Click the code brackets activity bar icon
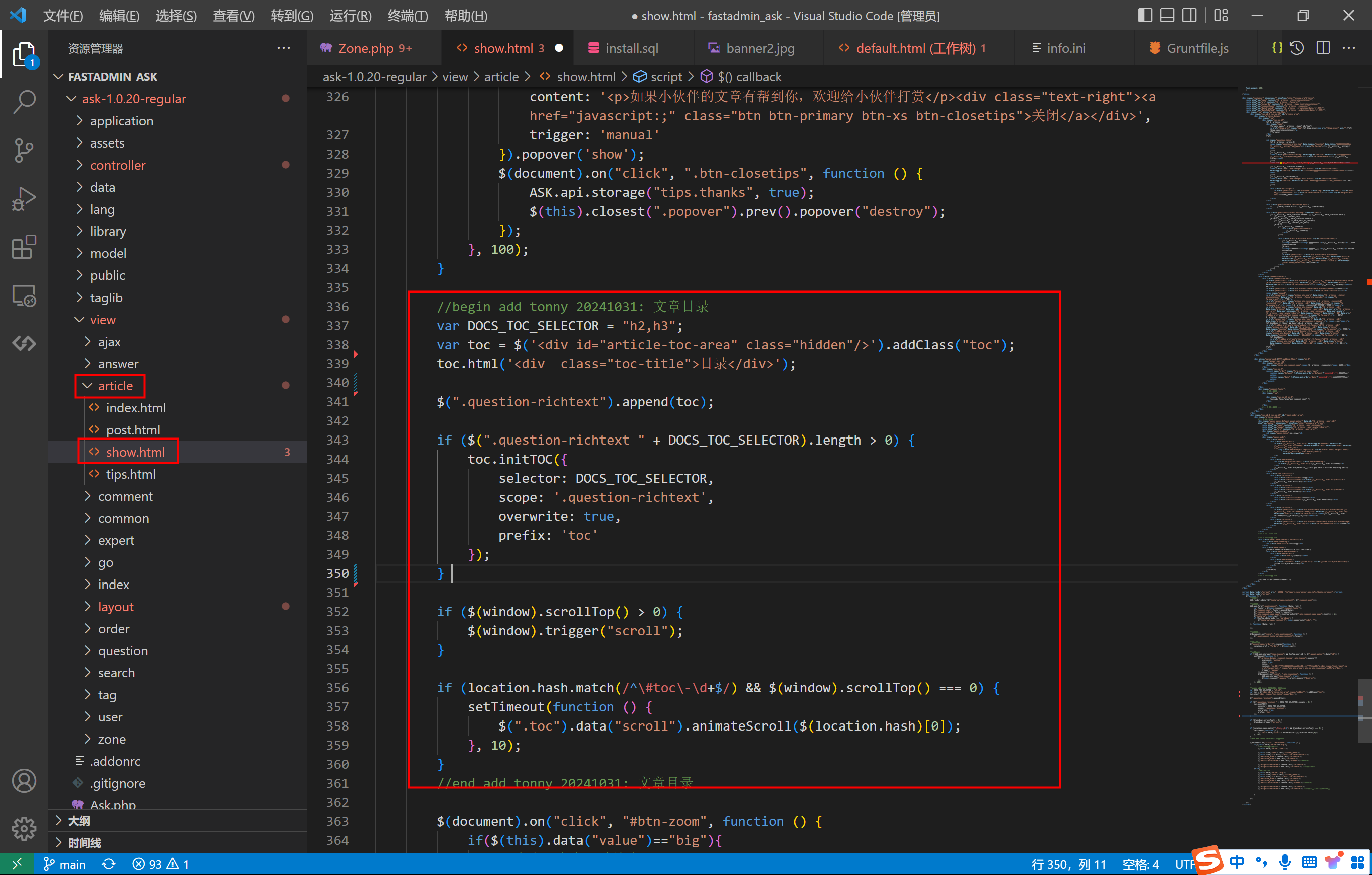This screenshot has height=875, width=1372. pyautogui.click(x=24, y=343)
